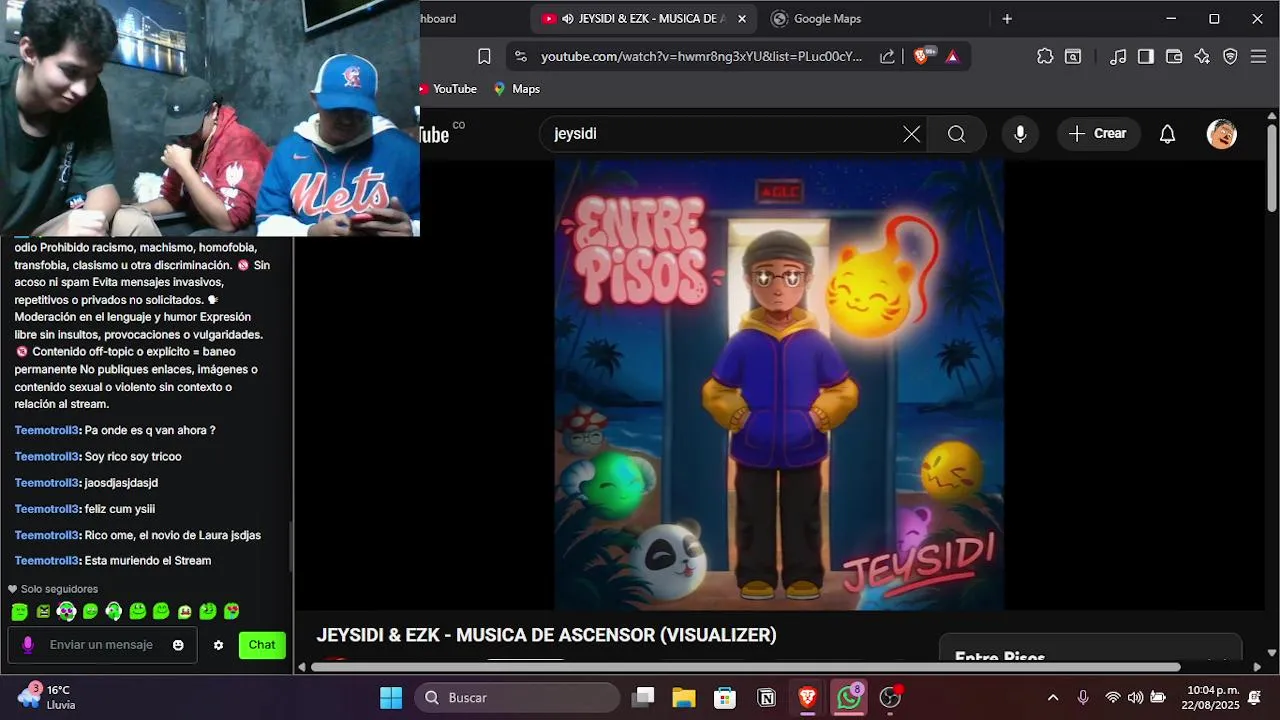Screen dimensions: 1280x720
Task: Click the Enviar un mensaje field
Action: click(102, 645)
